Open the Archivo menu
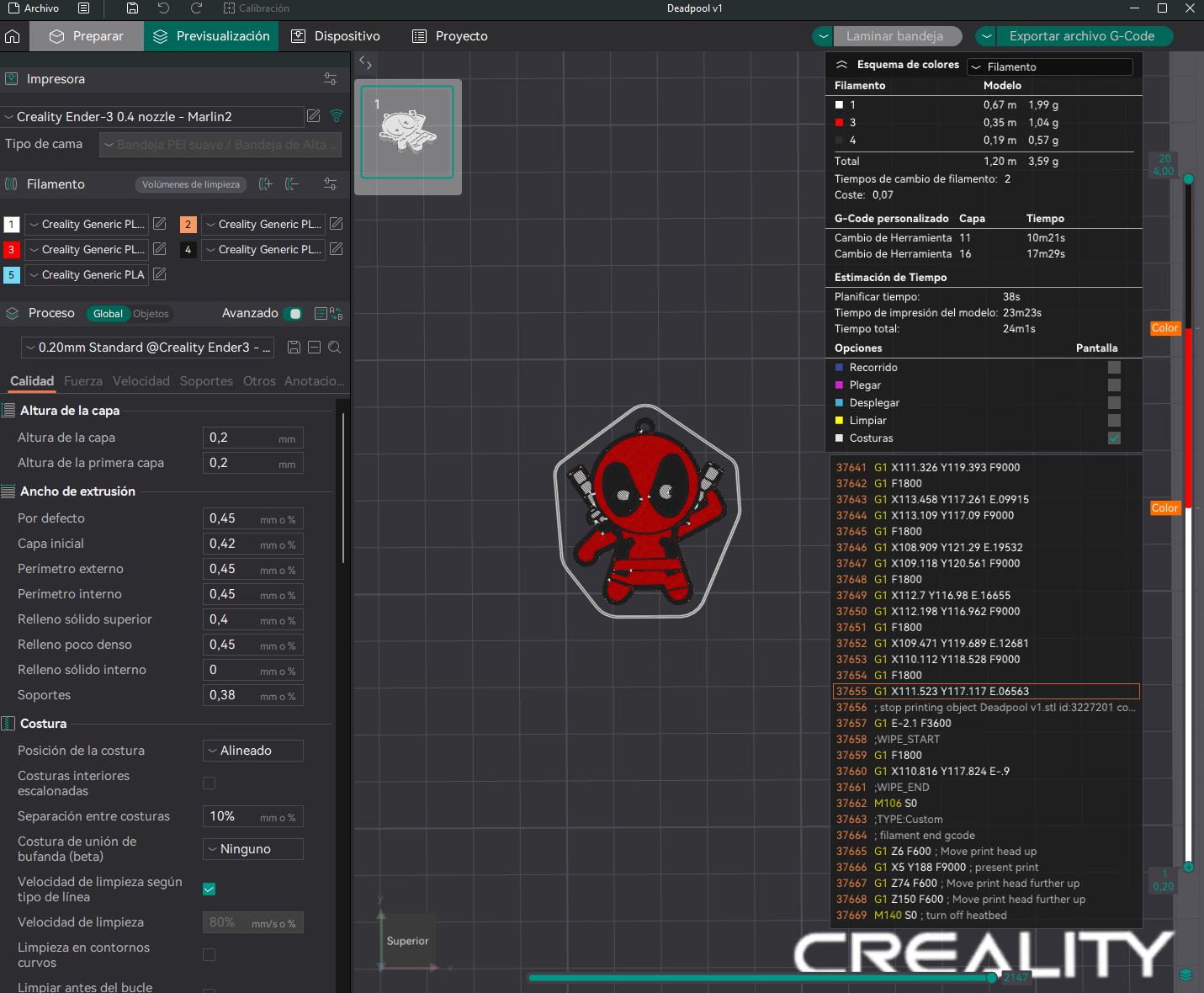This screenshot has width=1204, height=993. 34,8
